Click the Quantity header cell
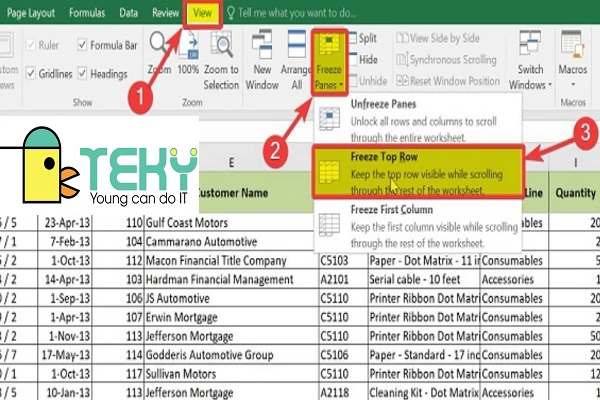Image resolution: width=600 pixels, height=400 pixels. point(575,193)
